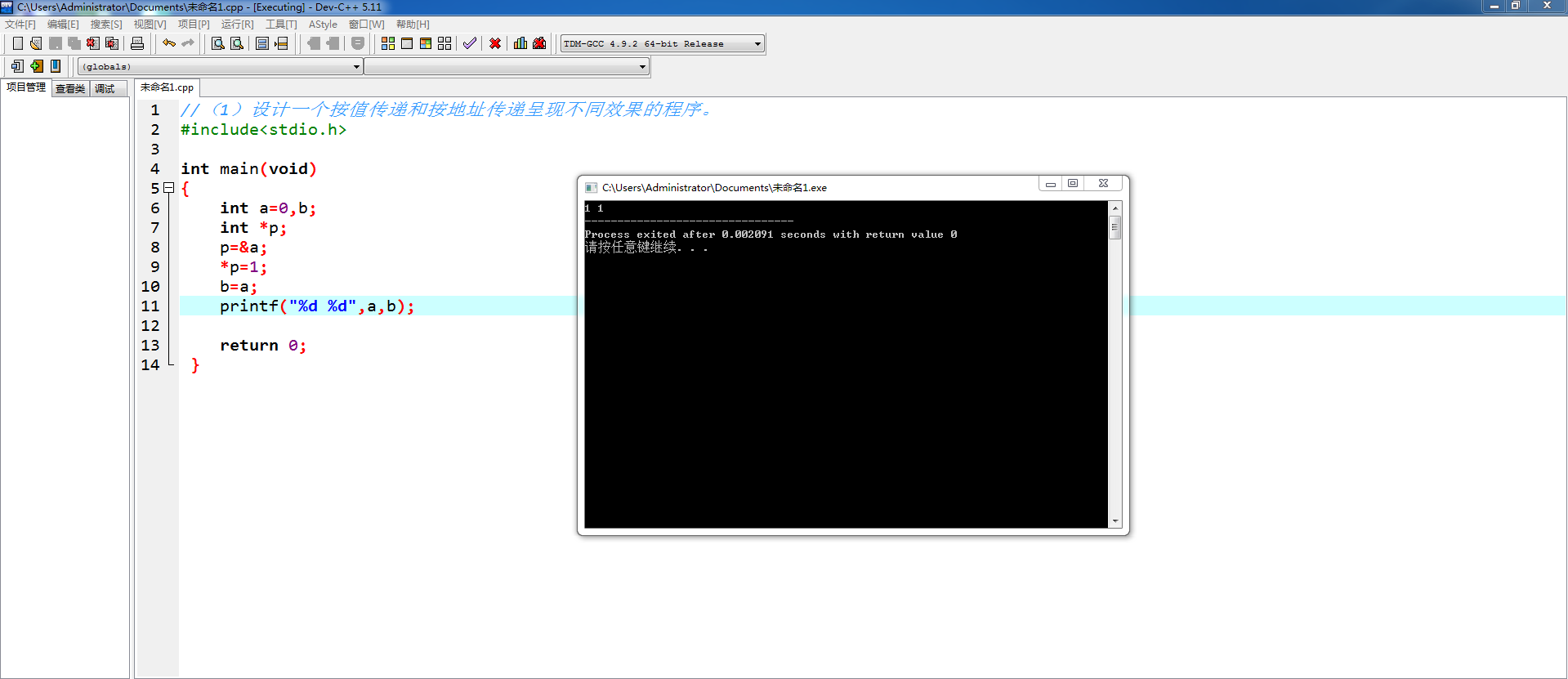Viewport: 1568px width, 679px height.
Task: Click the New source file icon
Action: tap(17, 43)
